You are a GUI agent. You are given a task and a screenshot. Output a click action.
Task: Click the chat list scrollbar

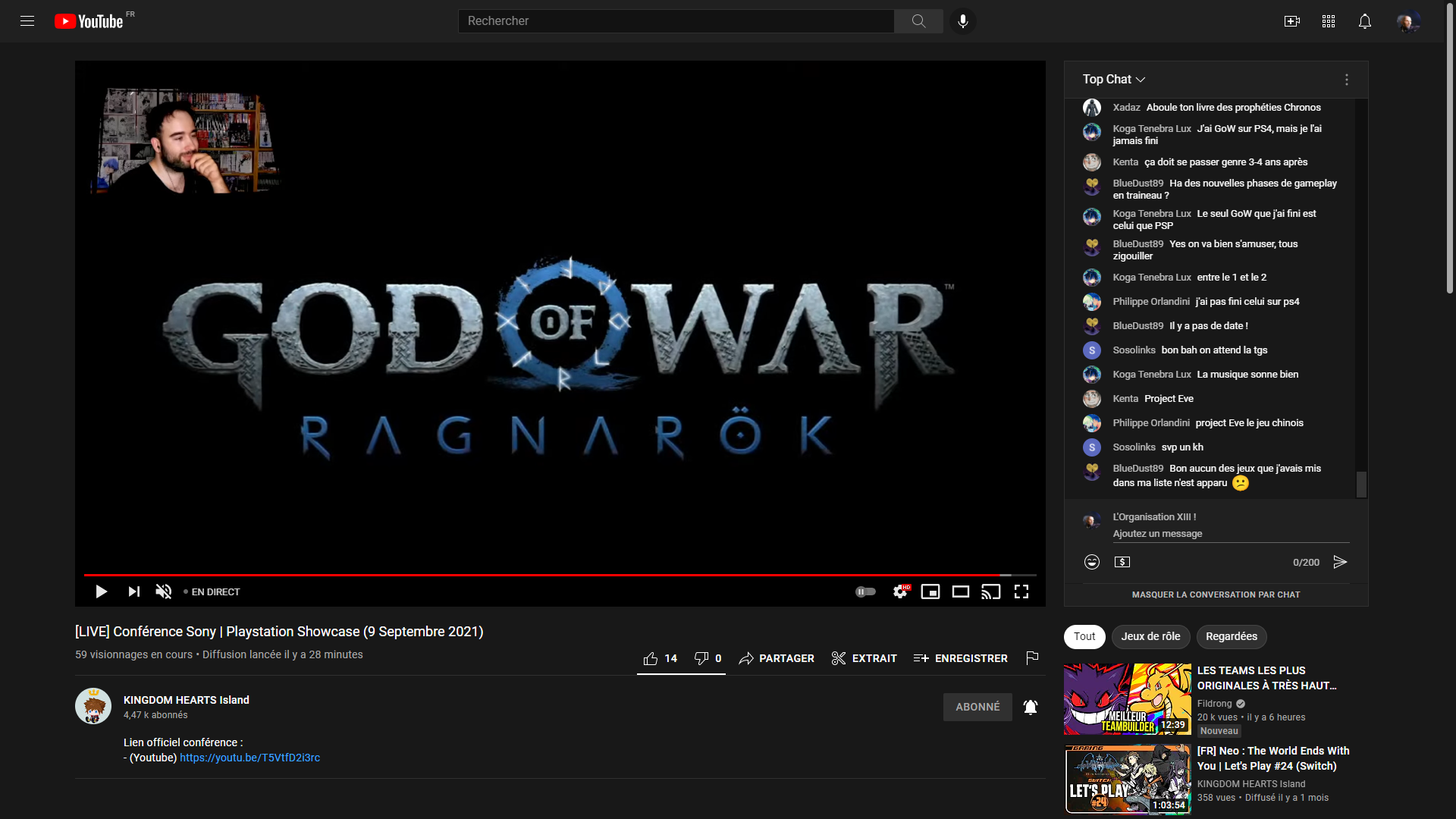pyautogui.click(x=1361, y=485)
